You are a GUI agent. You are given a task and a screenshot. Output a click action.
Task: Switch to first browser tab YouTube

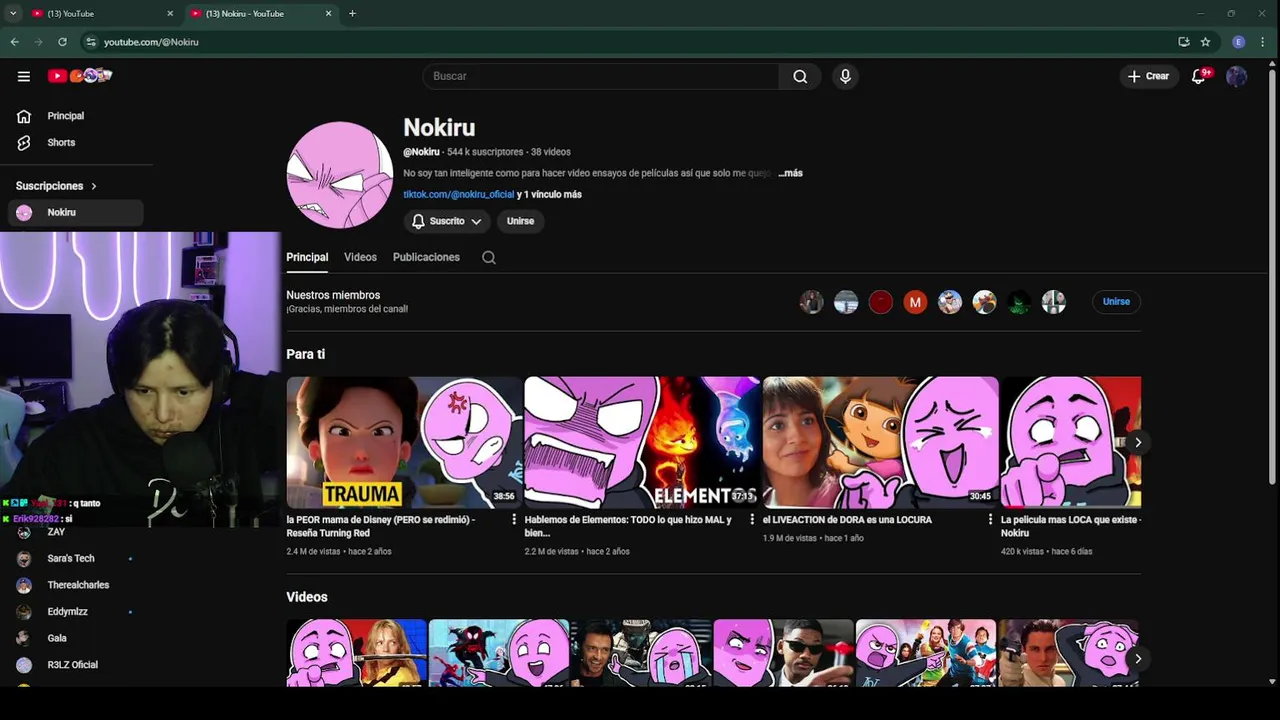(x=102, y=13)
